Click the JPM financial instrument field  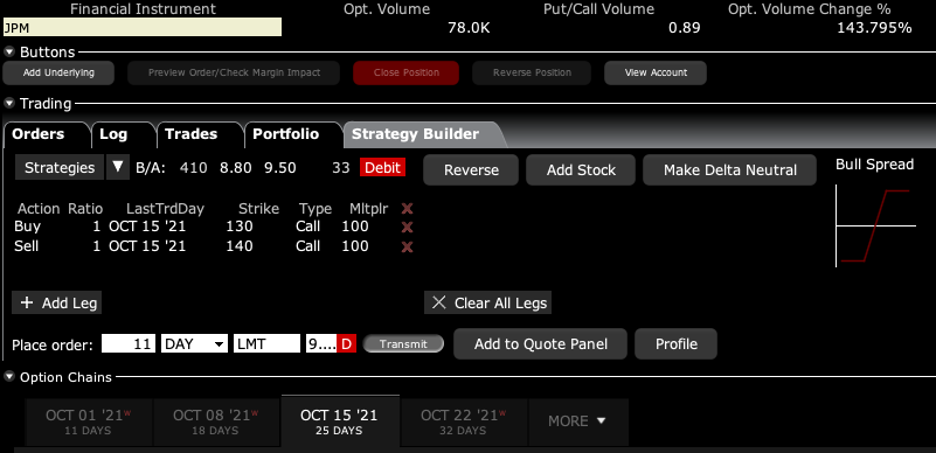point(141,28)
